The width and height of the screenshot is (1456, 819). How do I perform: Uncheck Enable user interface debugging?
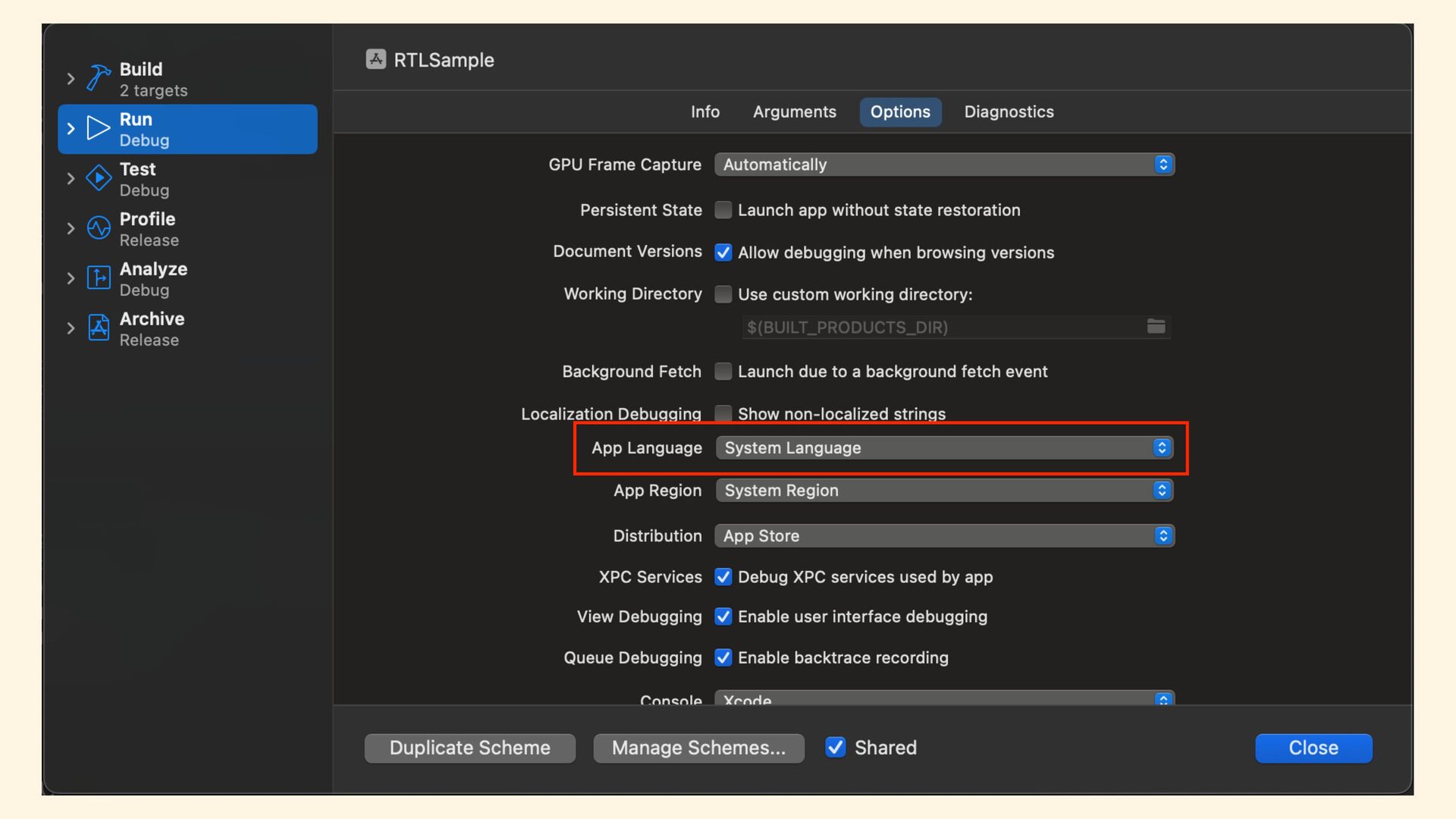pyautogui.click(x=723, y=617)
